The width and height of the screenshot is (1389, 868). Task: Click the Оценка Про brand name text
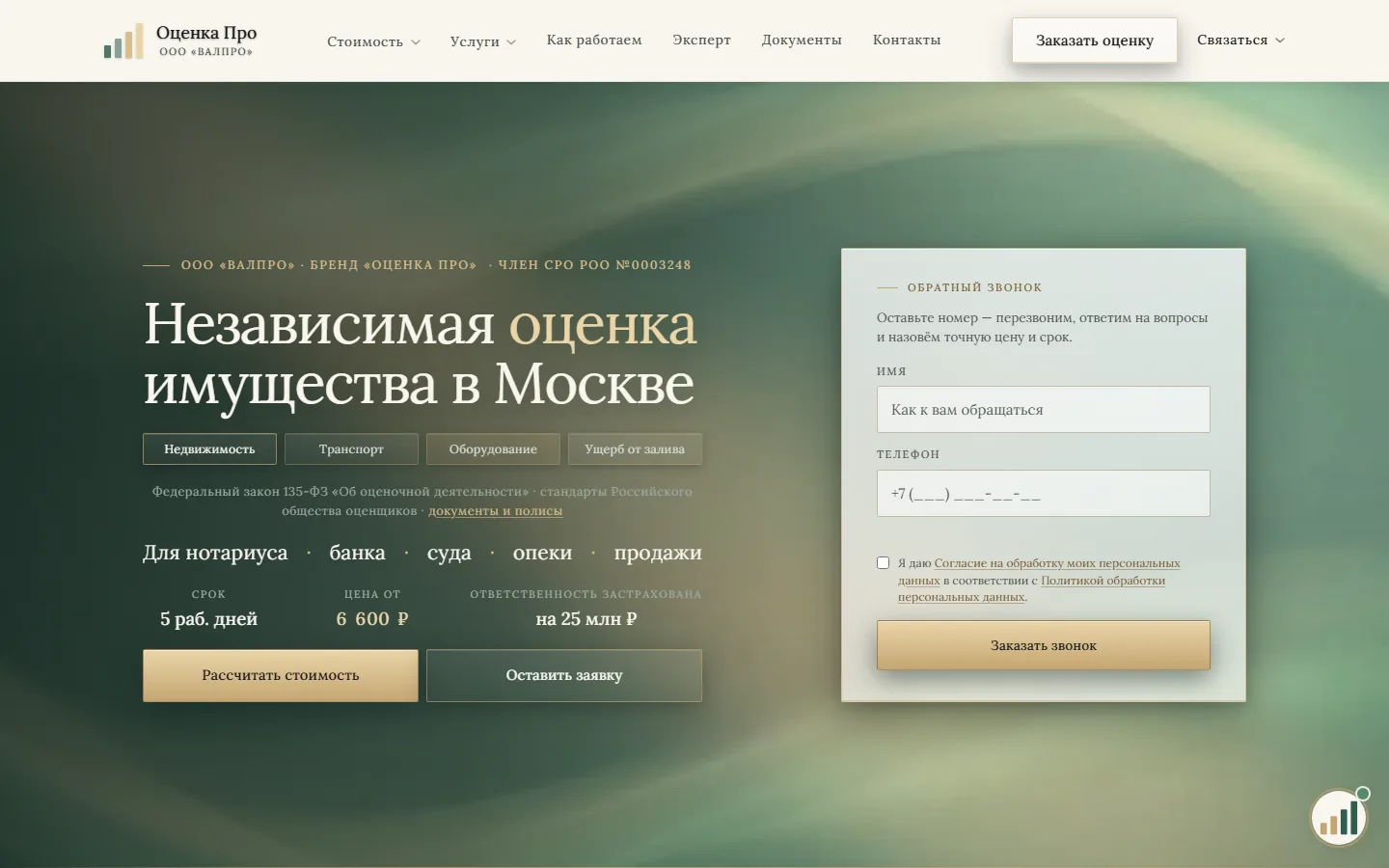[206, 33]
